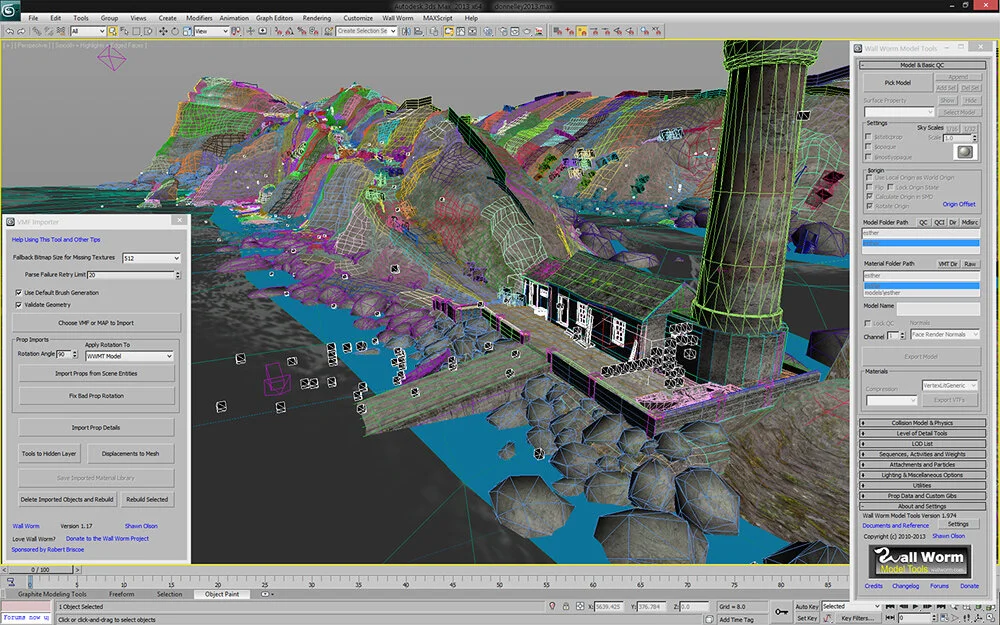The image size is (1000, 625).
Task: Click the material sphere preview swatch
Action: [965, 151]
